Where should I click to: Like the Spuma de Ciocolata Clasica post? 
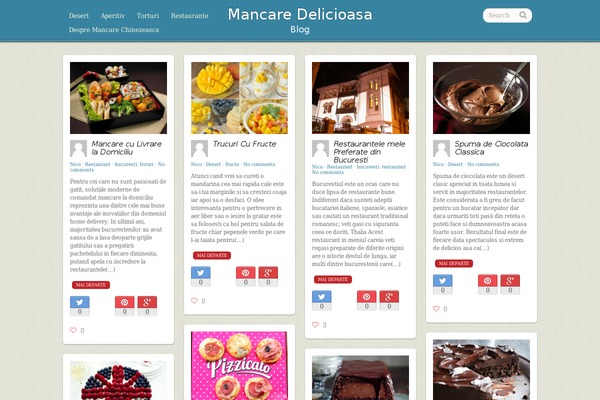click(x=436, y=309)
